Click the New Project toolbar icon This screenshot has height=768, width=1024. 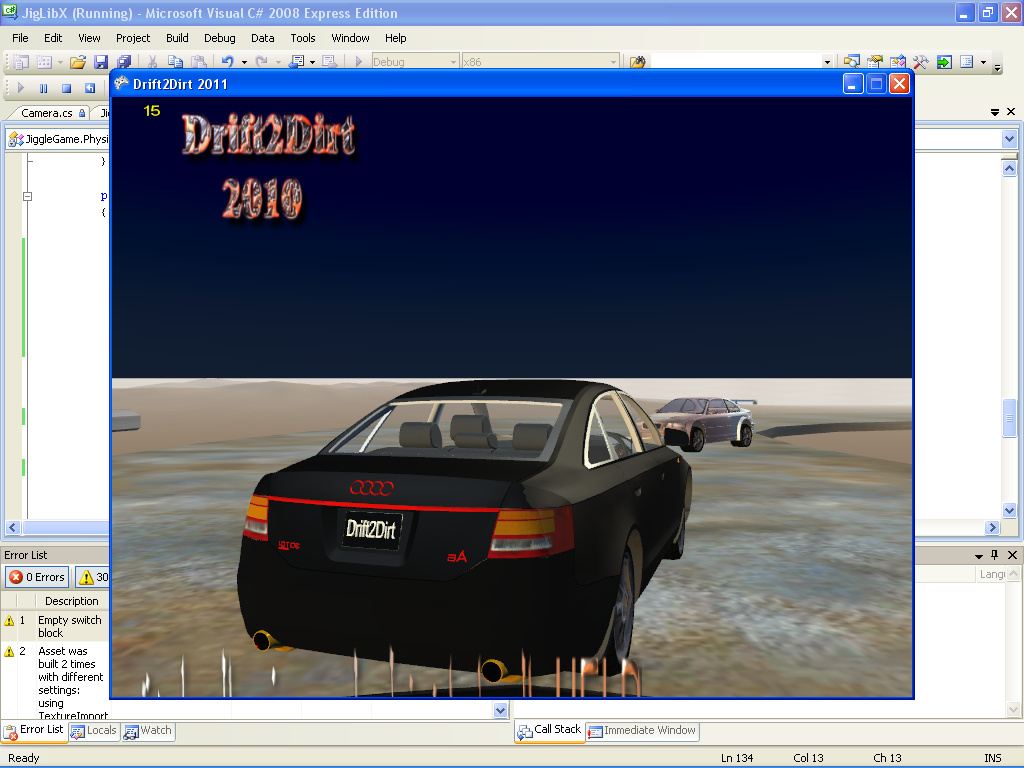click(x=21, y=62)
